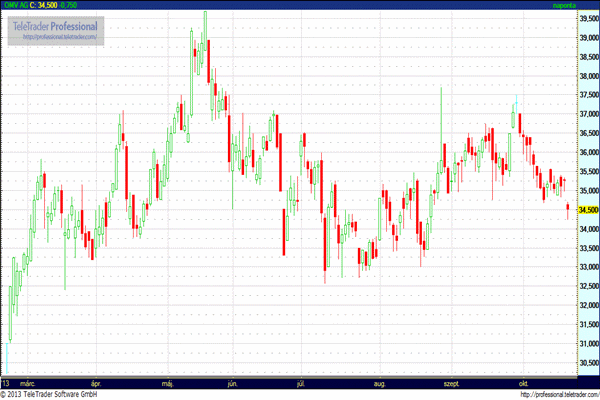The width and height of the screenshot is (600, 400).
Task: Select the 39,500 price axis label
Action: pos(585,19)
